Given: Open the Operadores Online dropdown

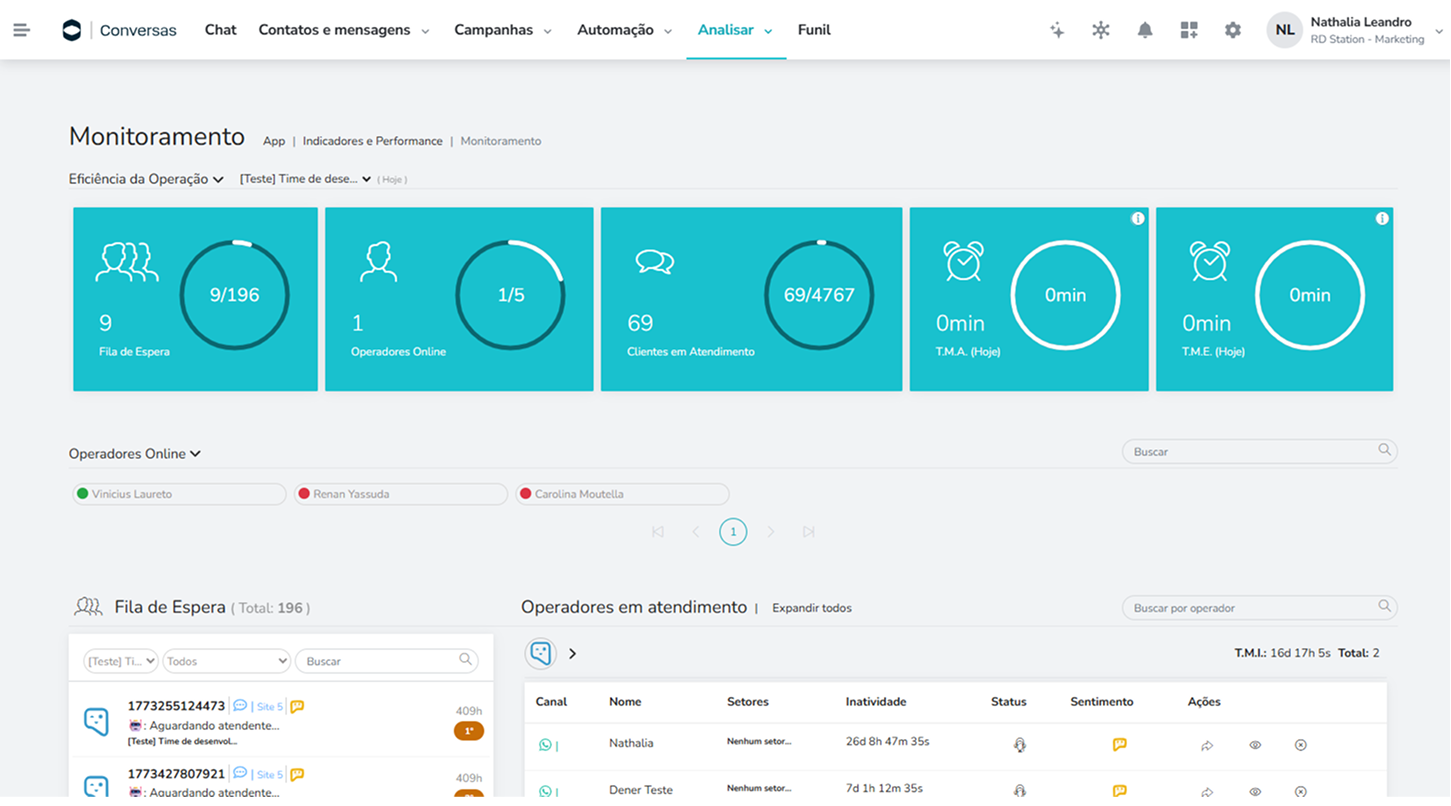Looking at the screenshot, I should tap(135, 454).
